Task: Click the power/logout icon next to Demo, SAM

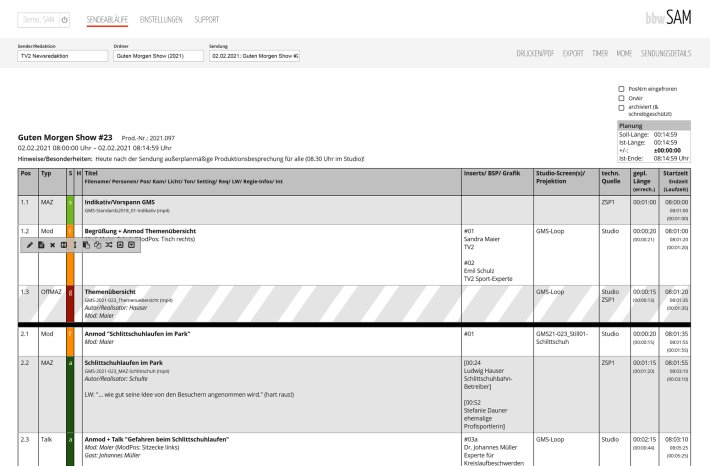Action: [64, 20]
